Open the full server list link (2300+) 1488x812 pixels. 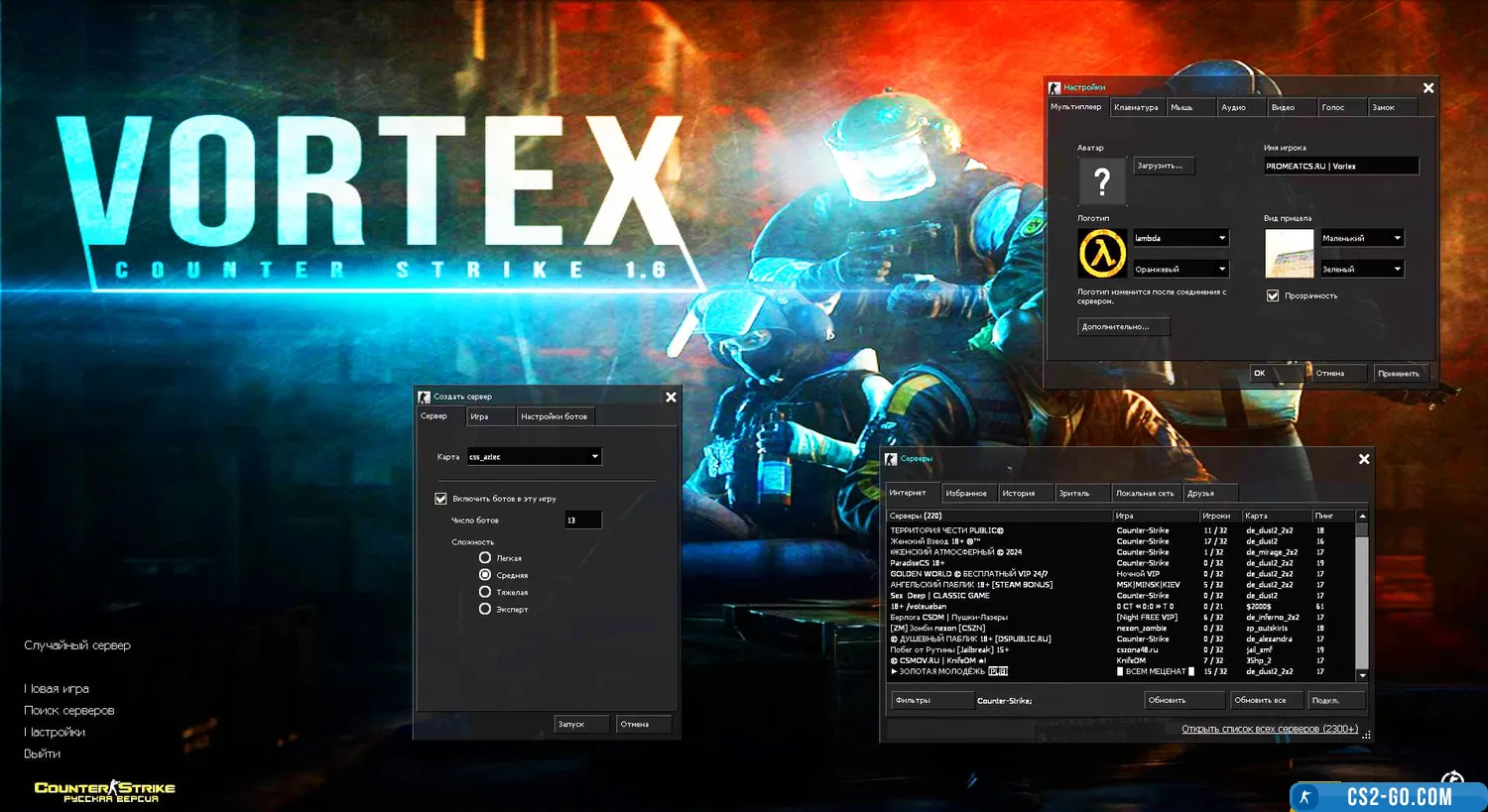1269,729
